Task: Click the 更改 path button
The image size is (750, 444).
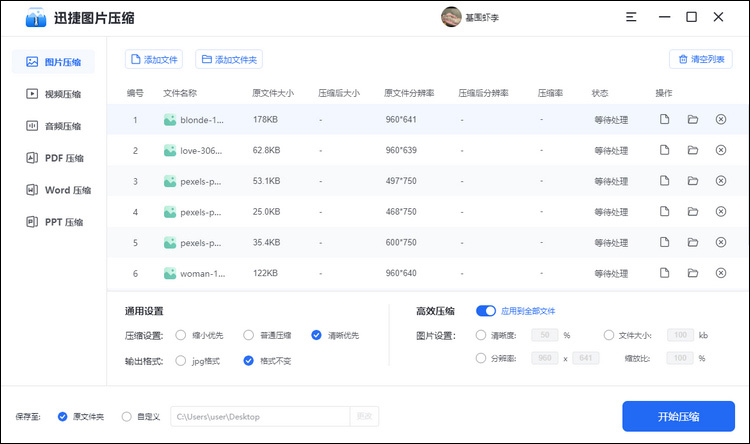Action: [x=364, y=416]
